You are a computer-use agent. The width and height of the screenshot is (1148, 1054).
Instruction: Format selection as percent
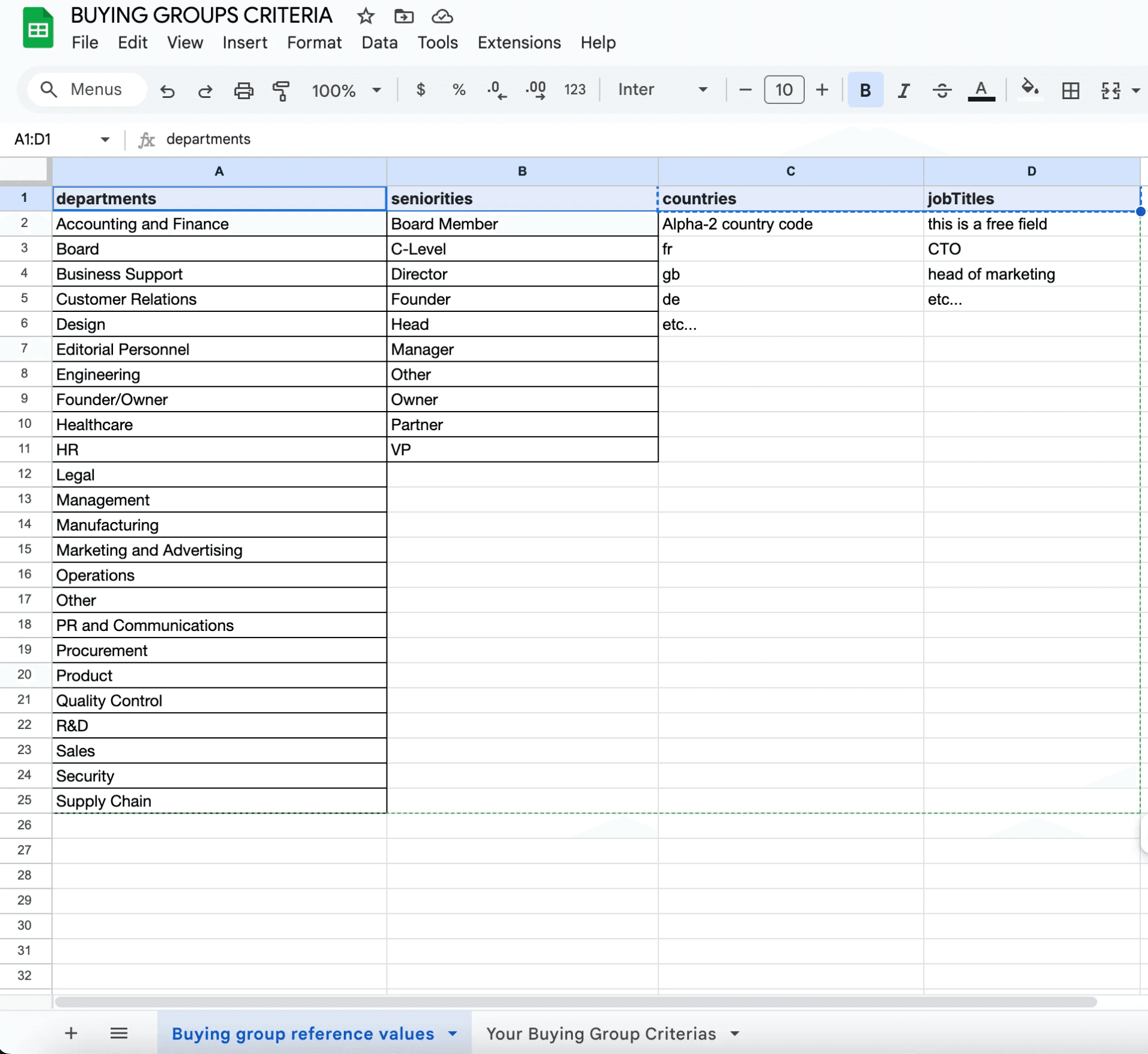[459, 90]
